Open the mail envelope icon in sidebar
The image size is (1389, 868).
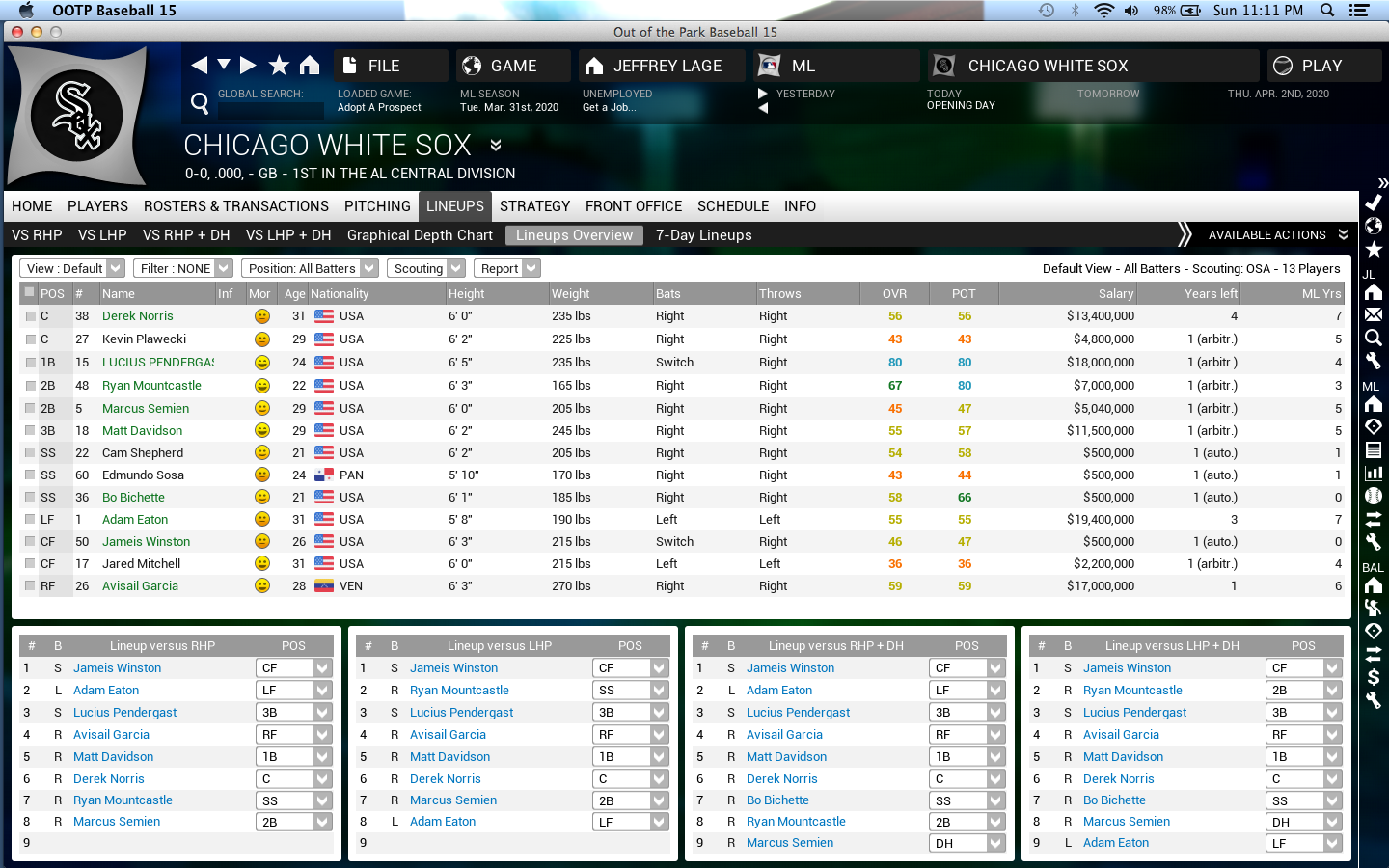pos(1374,314)
